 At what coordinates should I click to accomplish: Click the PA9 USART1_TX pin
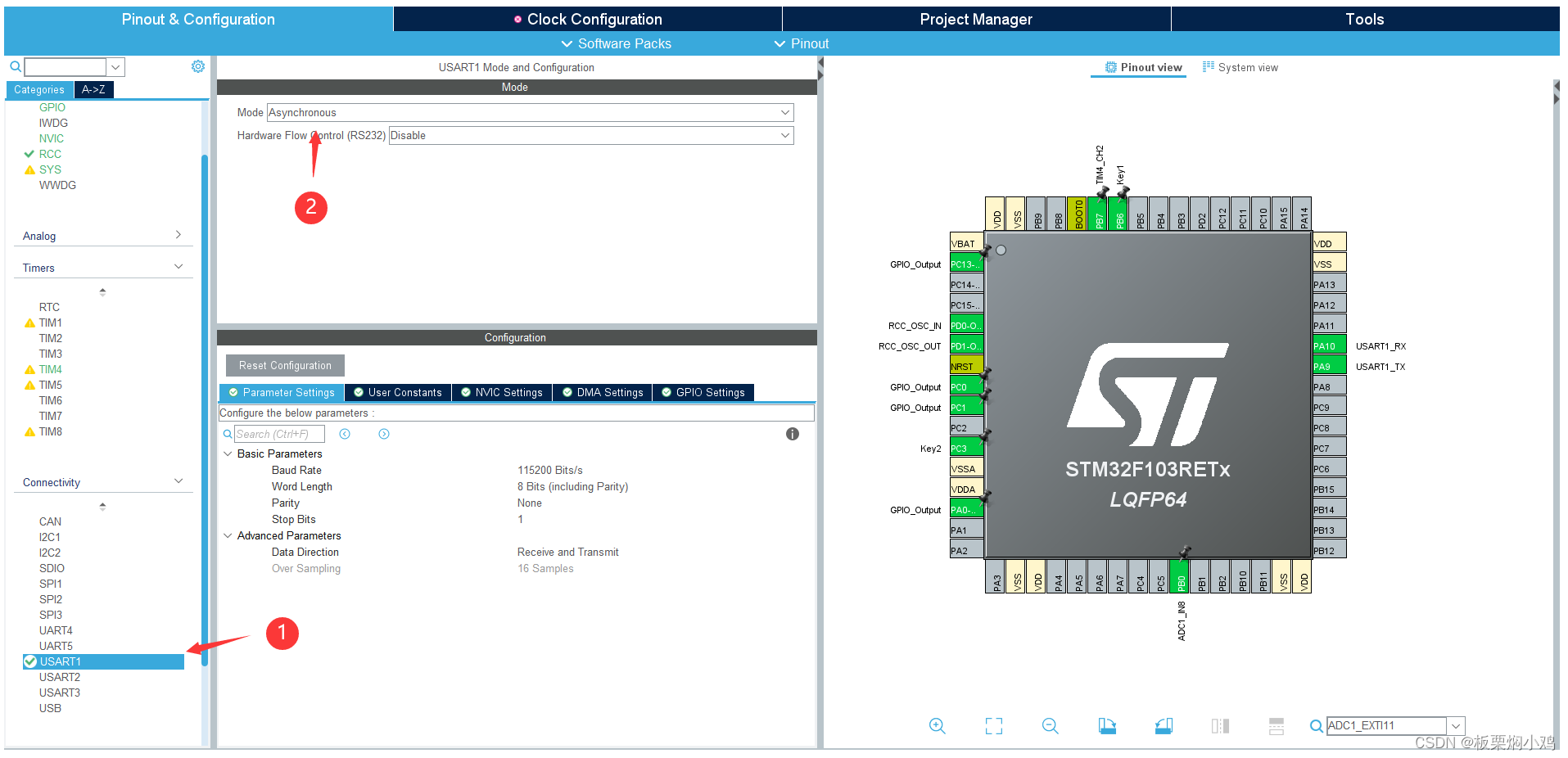[x=1330, y=366]
